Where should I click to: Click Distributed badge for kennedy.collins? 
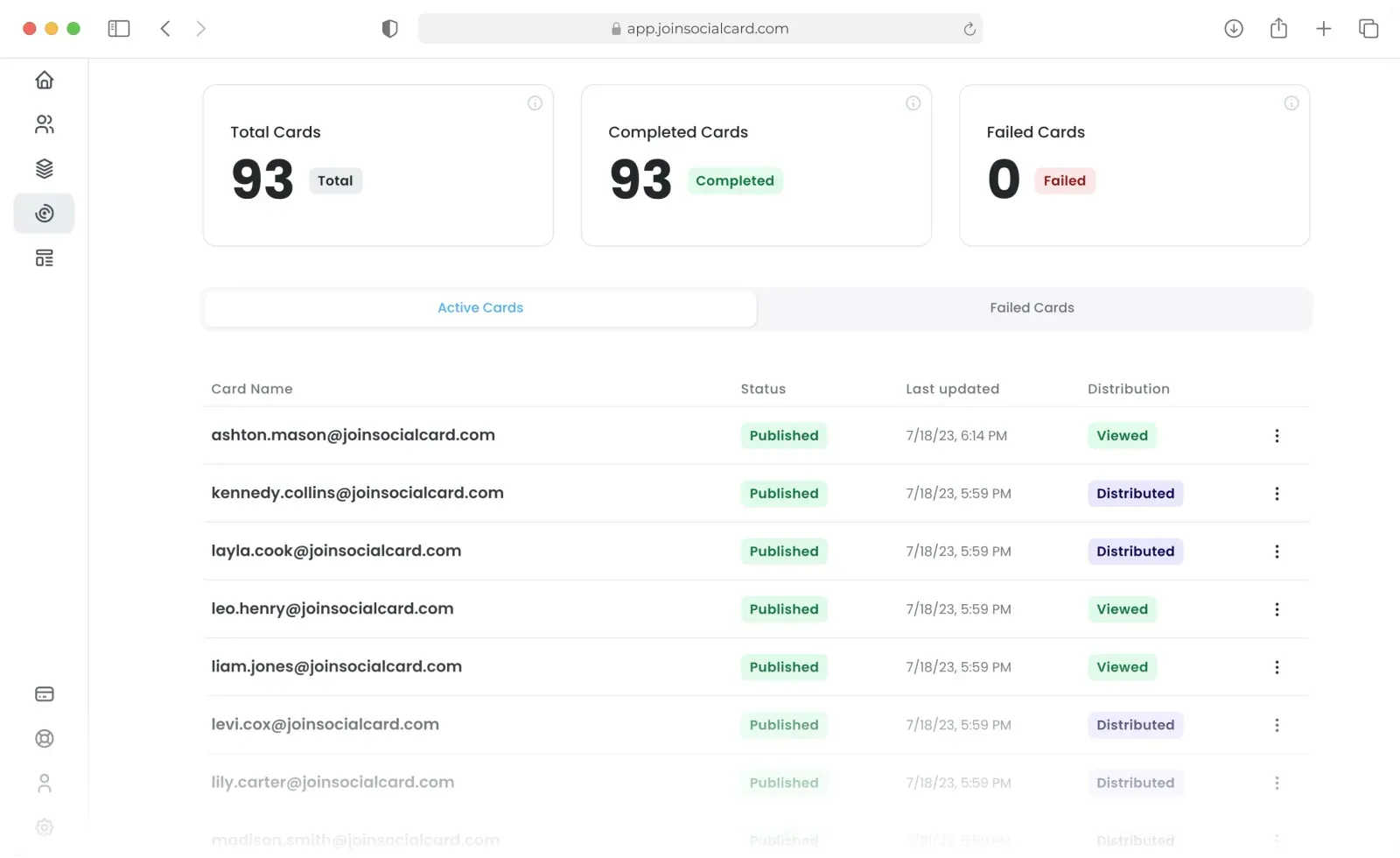point(1135,494)
